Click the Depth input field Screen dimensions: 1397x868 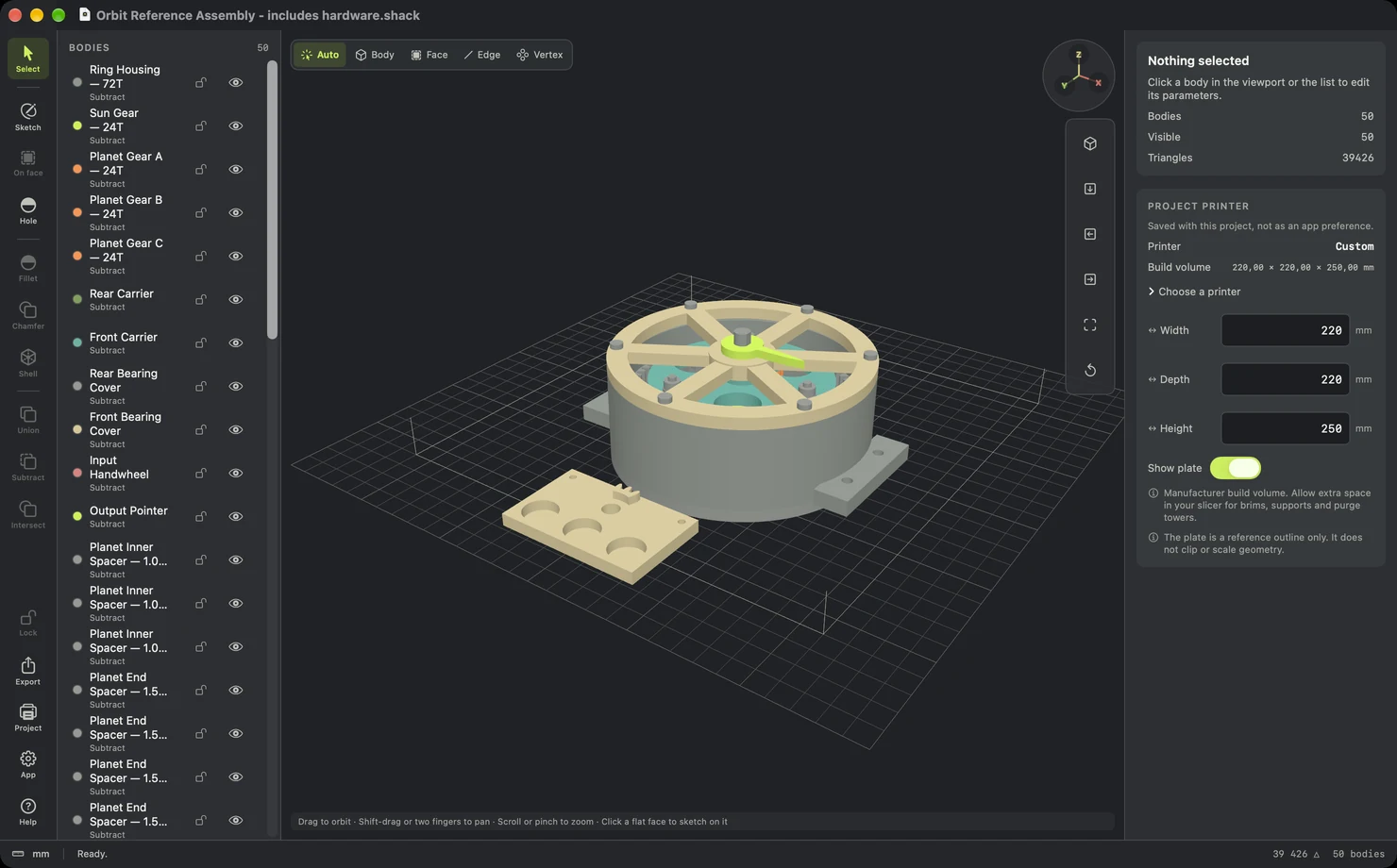click(x=1286, y=379)
